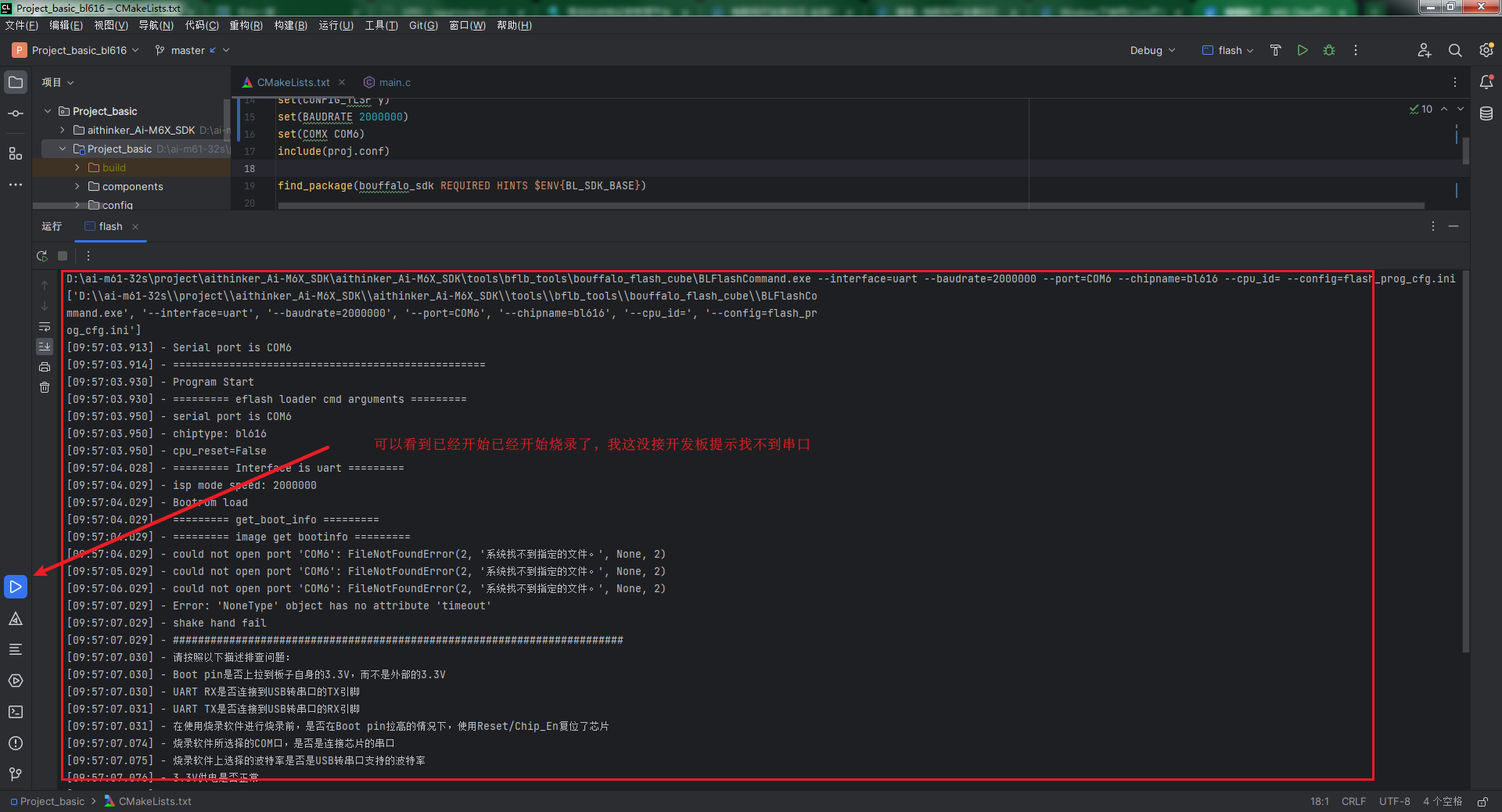The width and height of the screenshot is (1502, 812).
Task: Start debugging the flash configuration
Action: coord(1329,50)
